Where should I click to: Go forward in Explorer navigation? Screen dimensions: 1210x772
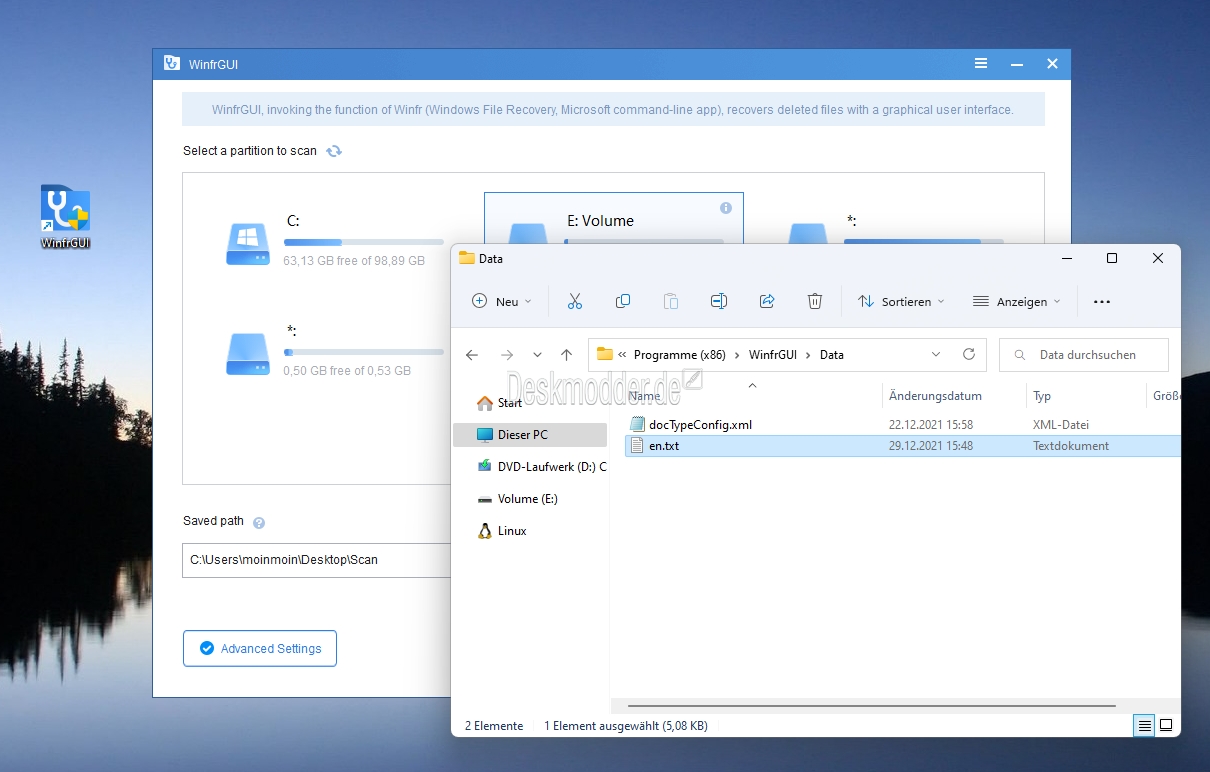[507, 355]
